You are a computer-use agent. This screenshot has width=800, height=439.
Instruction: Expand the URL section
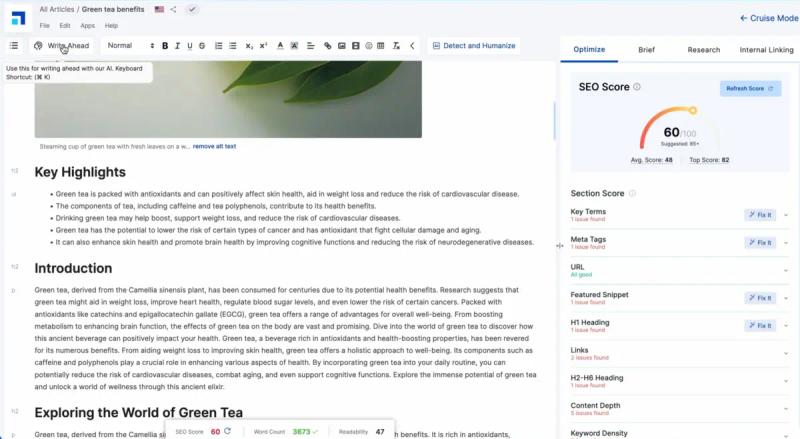pyautogui.click(x=786, y=271)
